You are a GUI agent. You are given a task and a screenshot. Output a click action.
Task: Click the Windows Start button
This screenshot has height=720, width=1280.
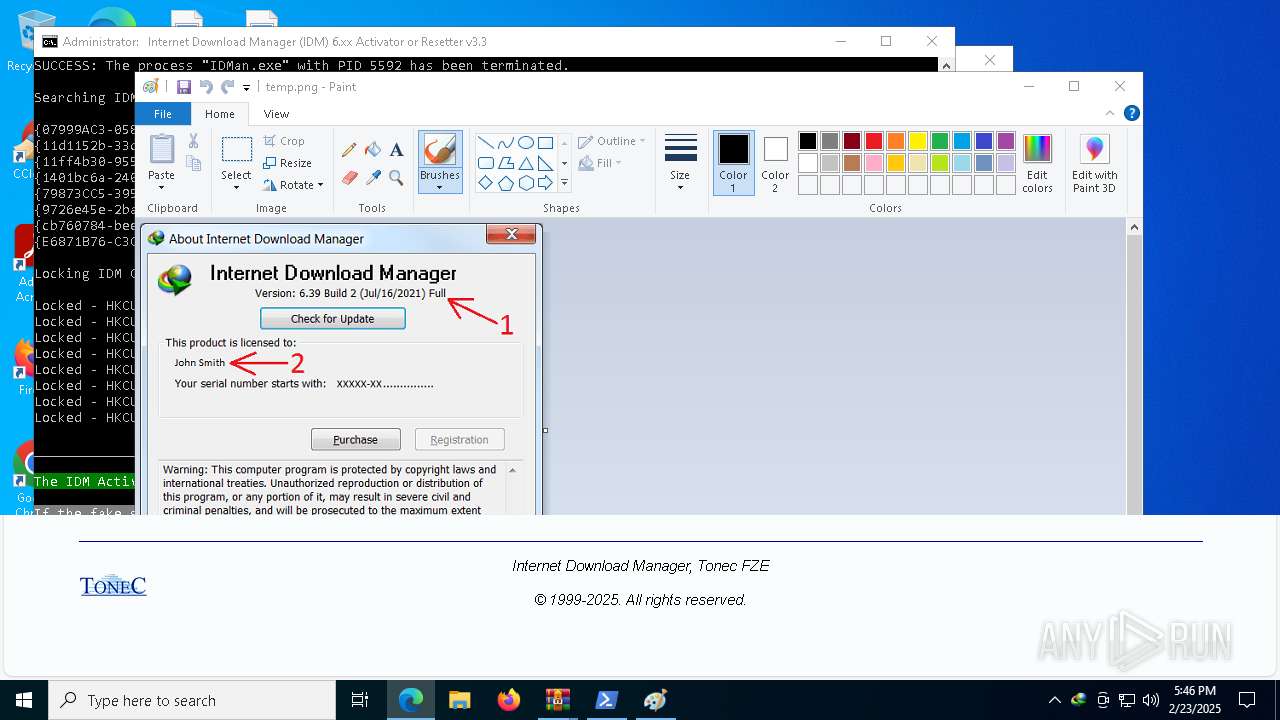point(24,700)
